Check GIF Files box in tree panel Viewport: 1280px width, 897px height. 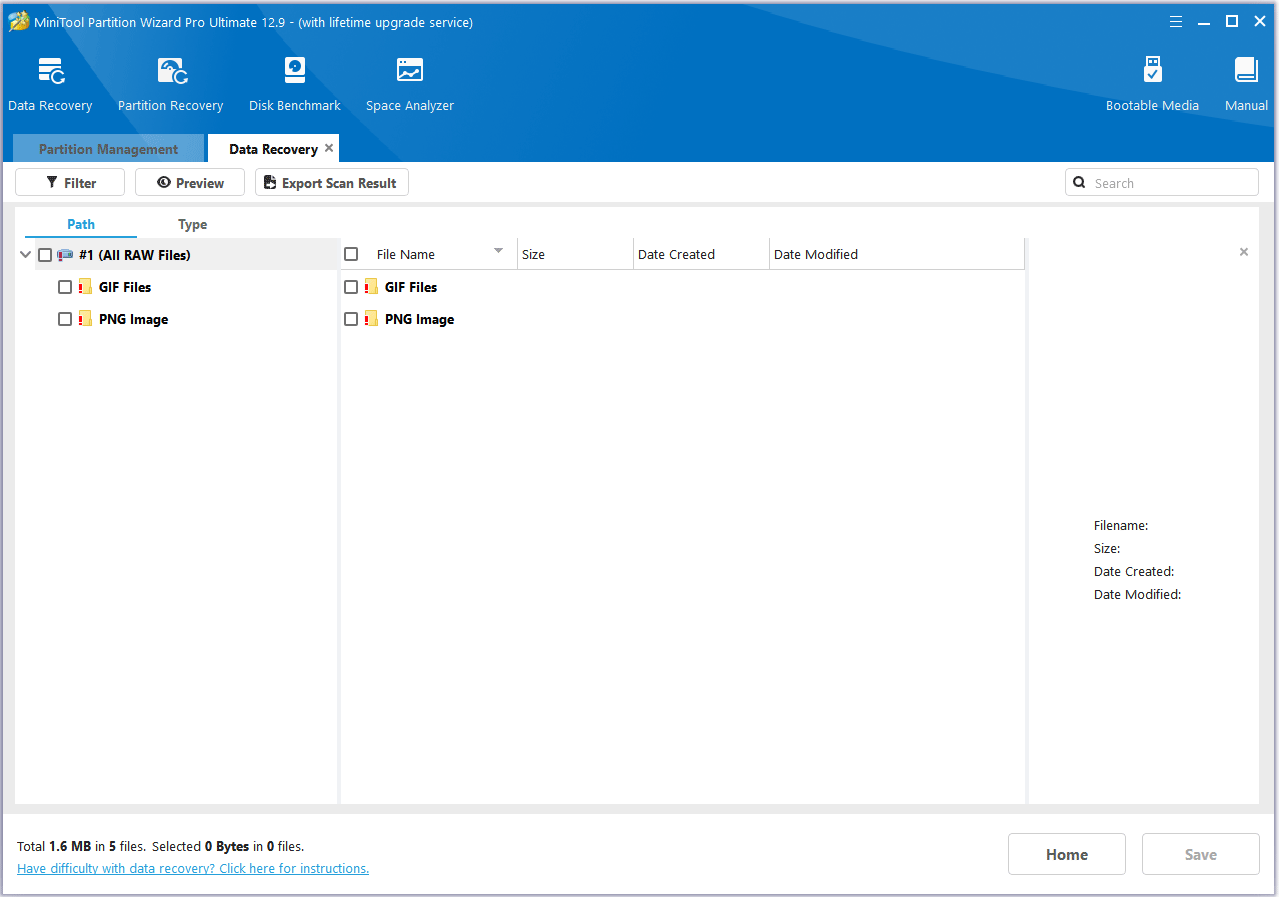point(65,287)
